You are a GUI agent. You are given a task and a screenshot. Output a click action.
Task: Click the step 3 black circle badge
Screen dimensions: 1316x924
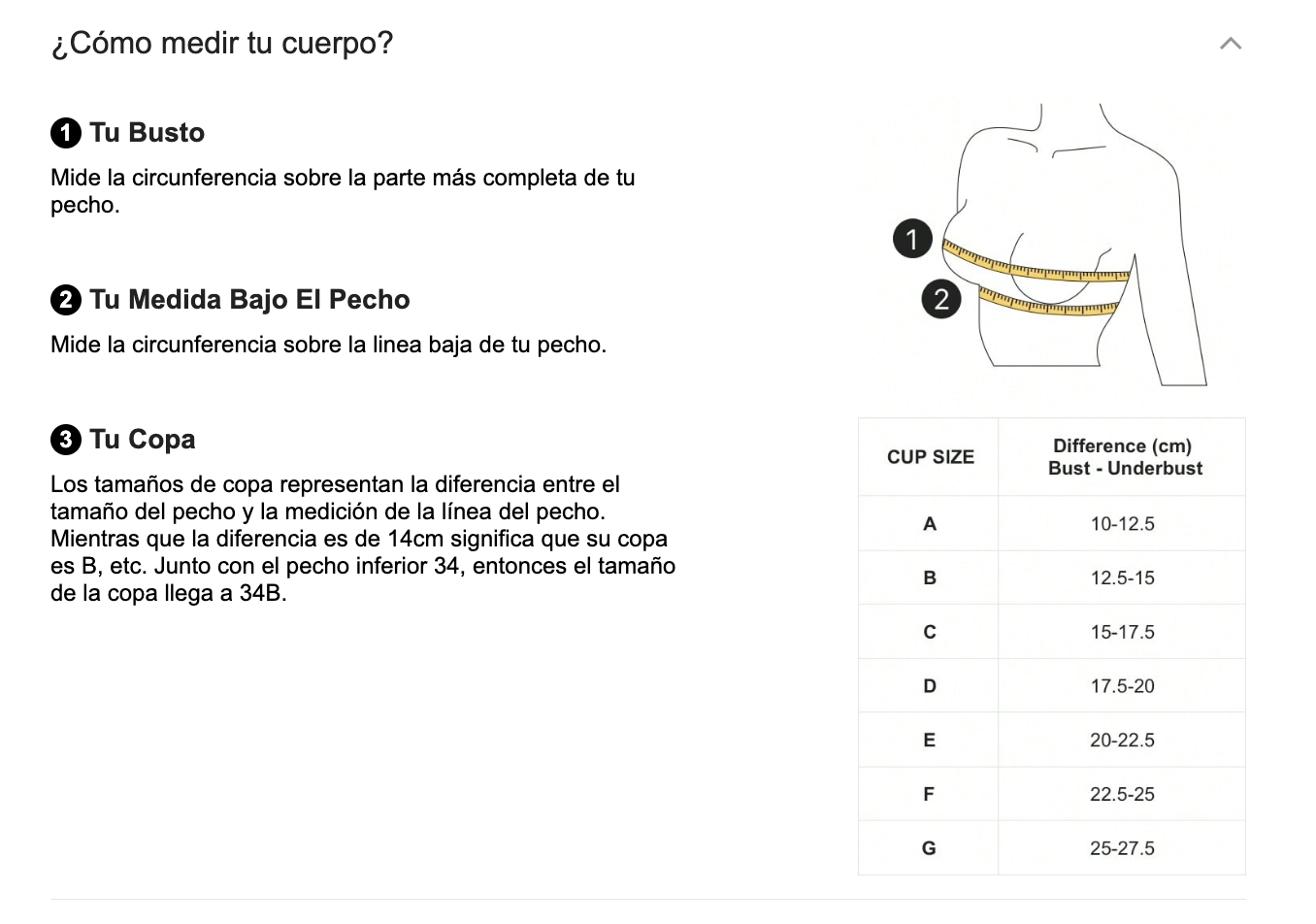tap(65, 440)
